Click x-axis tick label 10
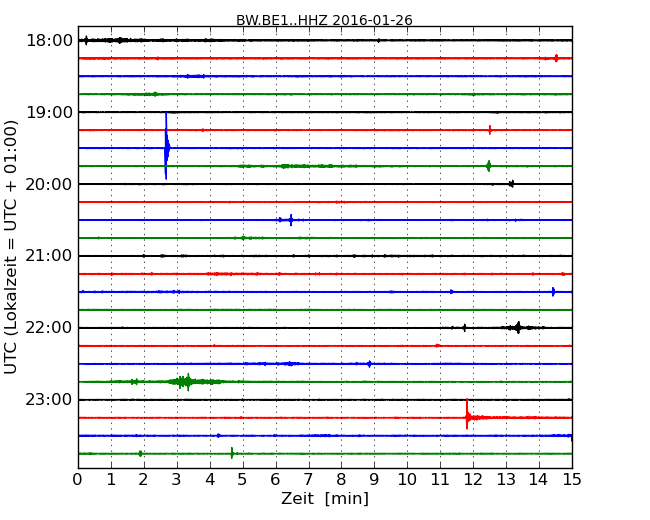This screenshot has height=520, width=650. (x=407, y=479)
